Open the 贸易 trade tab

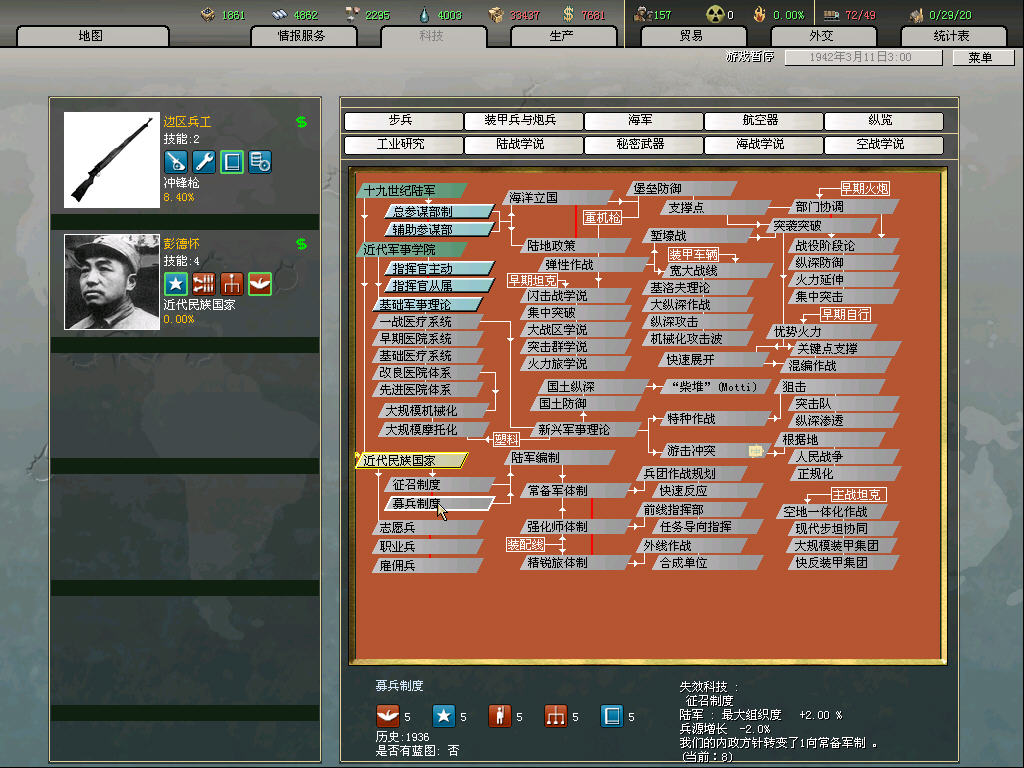click(693, 36)
